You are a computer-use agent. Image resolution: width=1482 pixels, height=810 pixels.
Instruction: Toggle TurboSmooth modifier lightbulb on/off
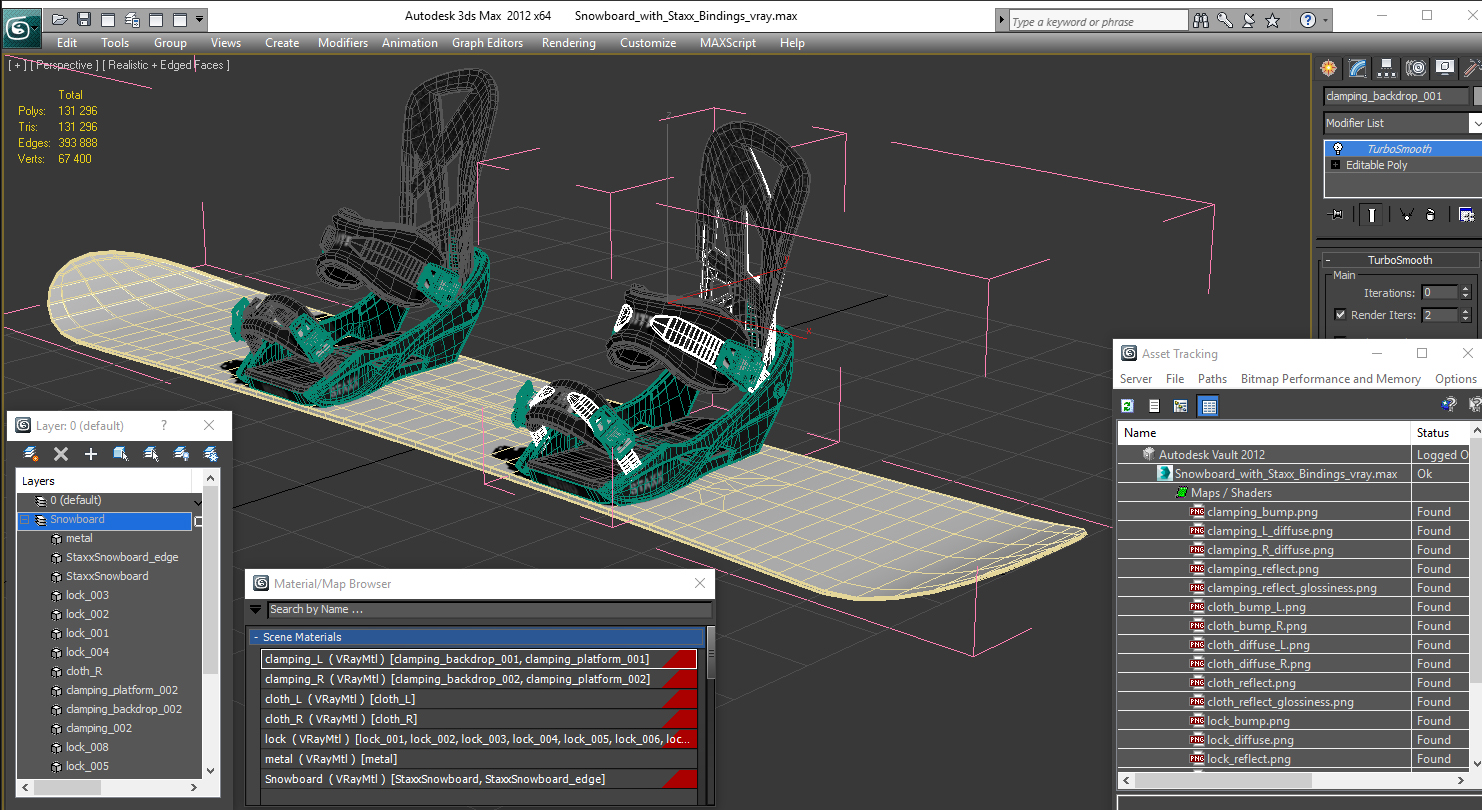coord(1337,149)
